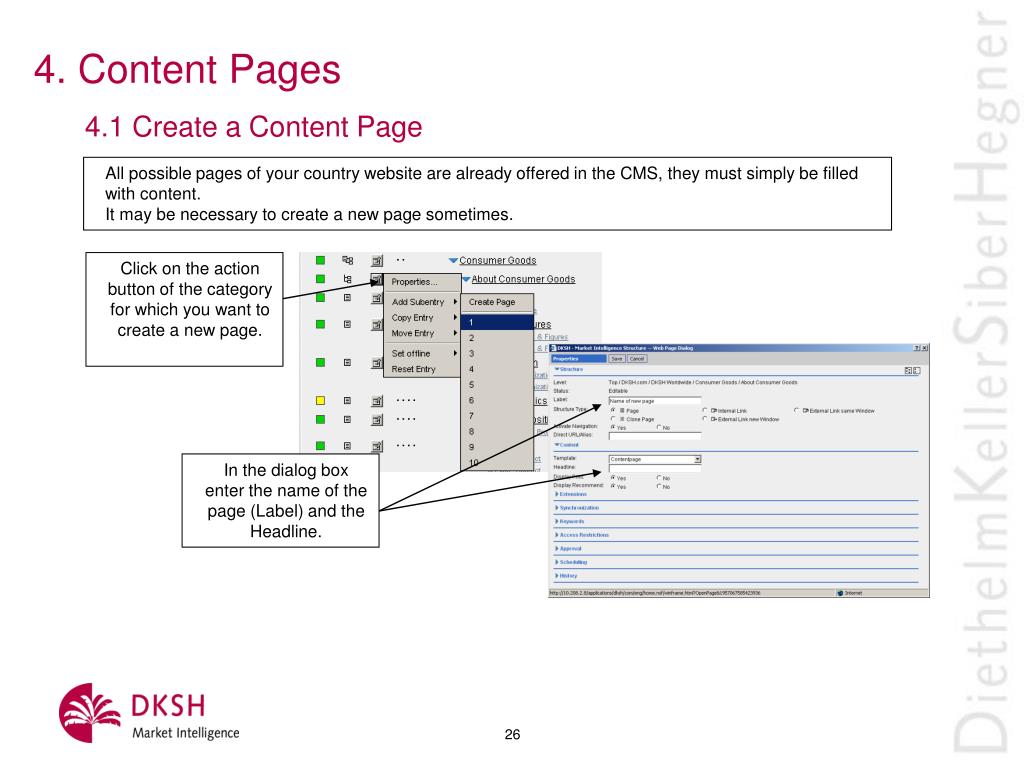
Task: Click the page icon in the Web Page Dialog title bar
Action: [x=552, y=348]
